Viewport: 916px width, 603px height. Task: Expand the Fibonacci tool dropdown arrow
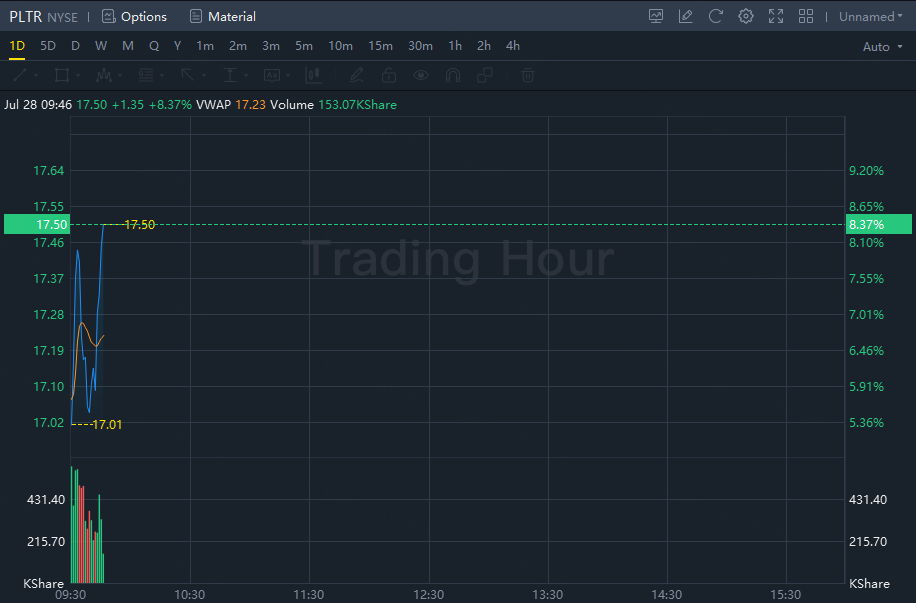pos(162,75)
